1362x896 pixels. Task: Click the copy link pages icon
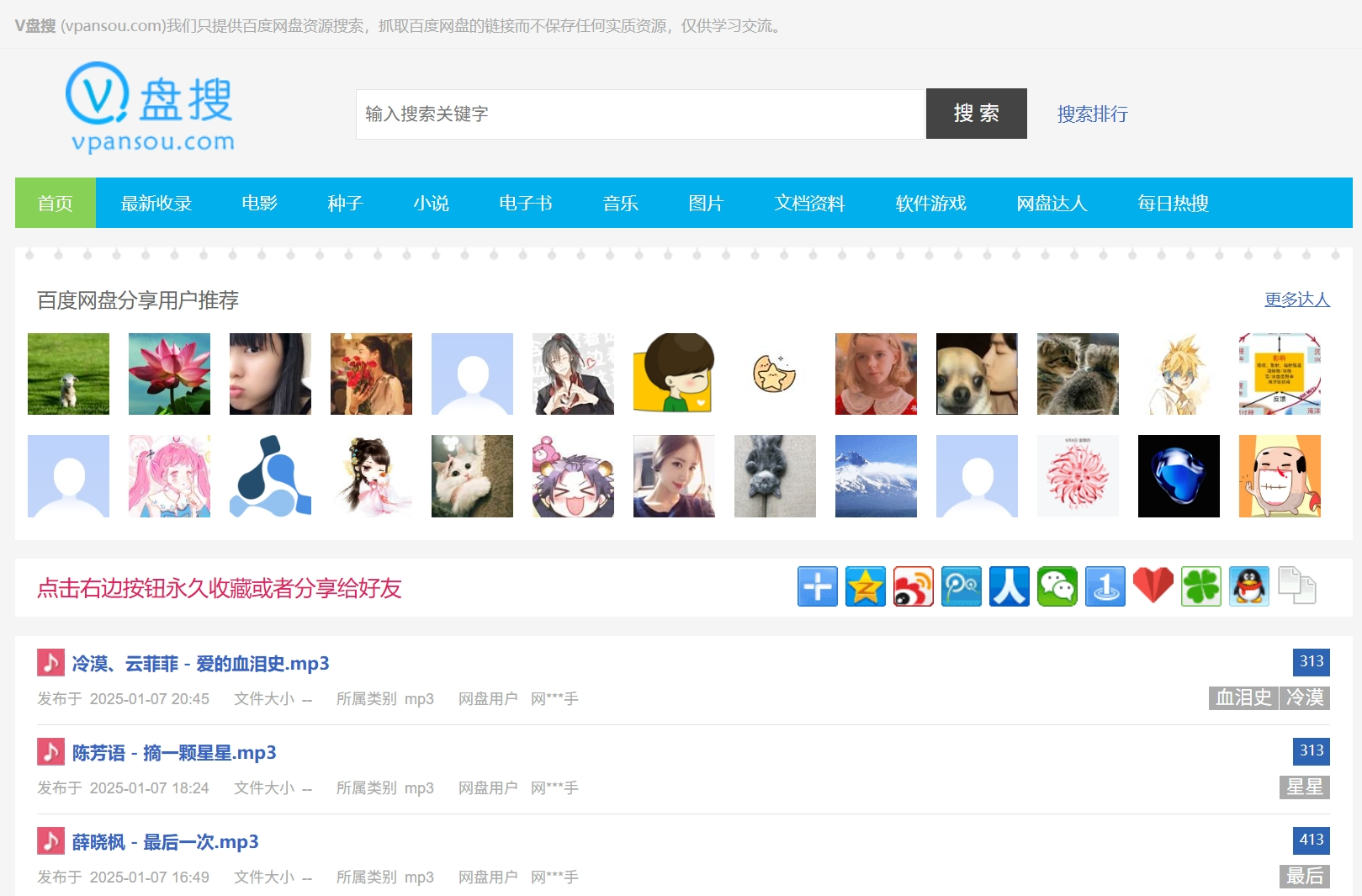(1296, 586)
